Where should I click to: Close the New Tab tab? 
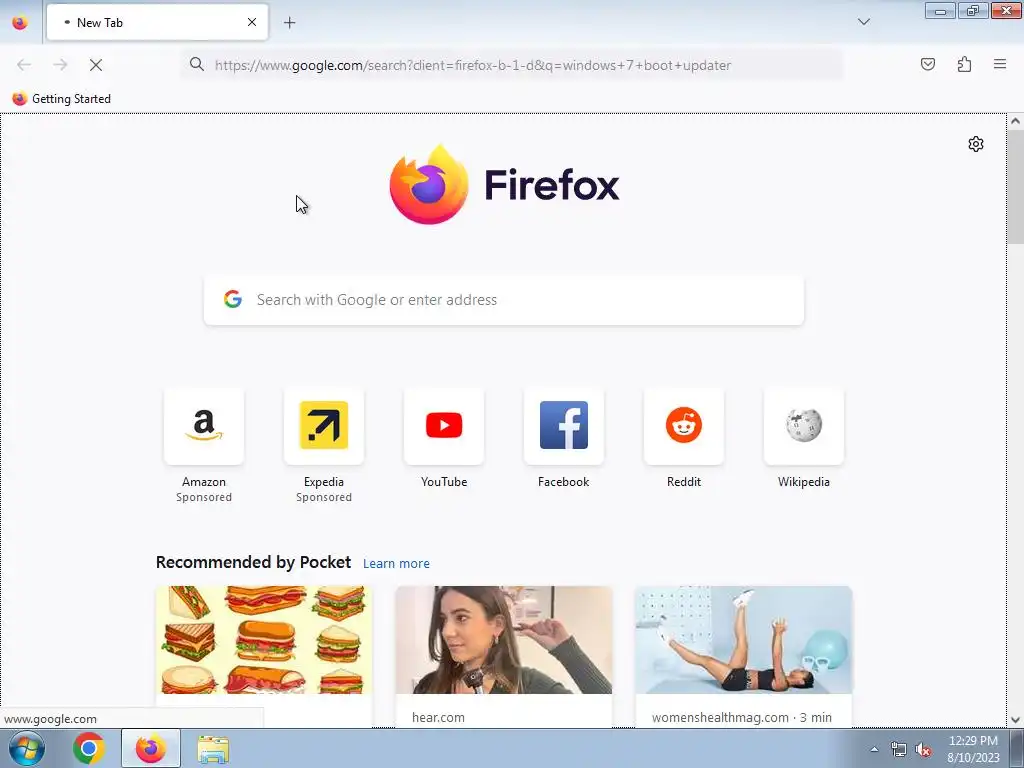click(251, 22)
